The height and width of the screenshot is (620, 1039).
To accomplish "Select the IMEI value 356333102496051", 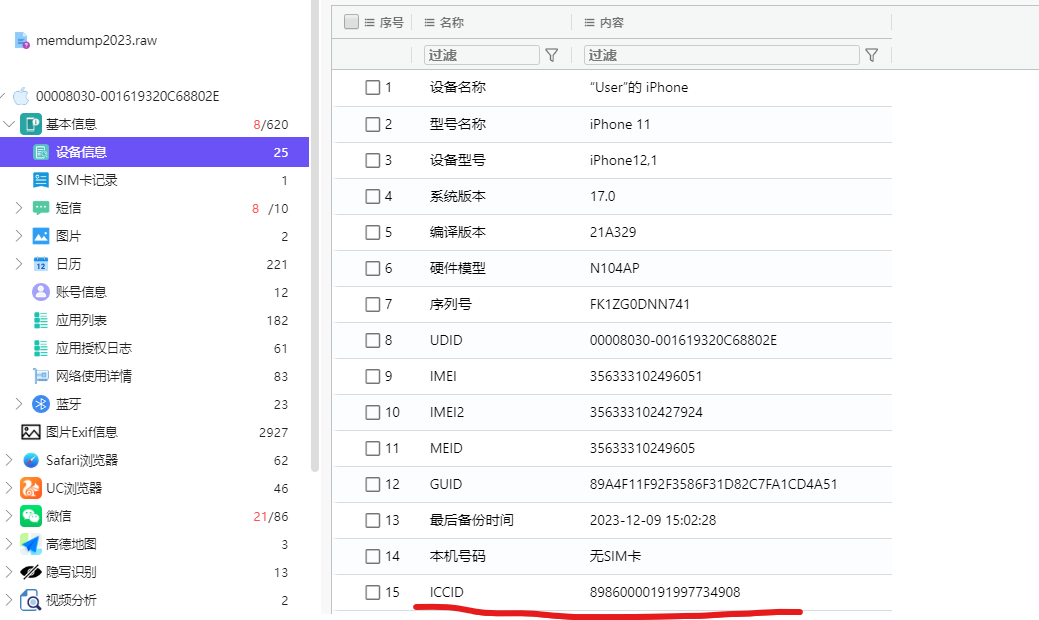I will coord(645,376).
